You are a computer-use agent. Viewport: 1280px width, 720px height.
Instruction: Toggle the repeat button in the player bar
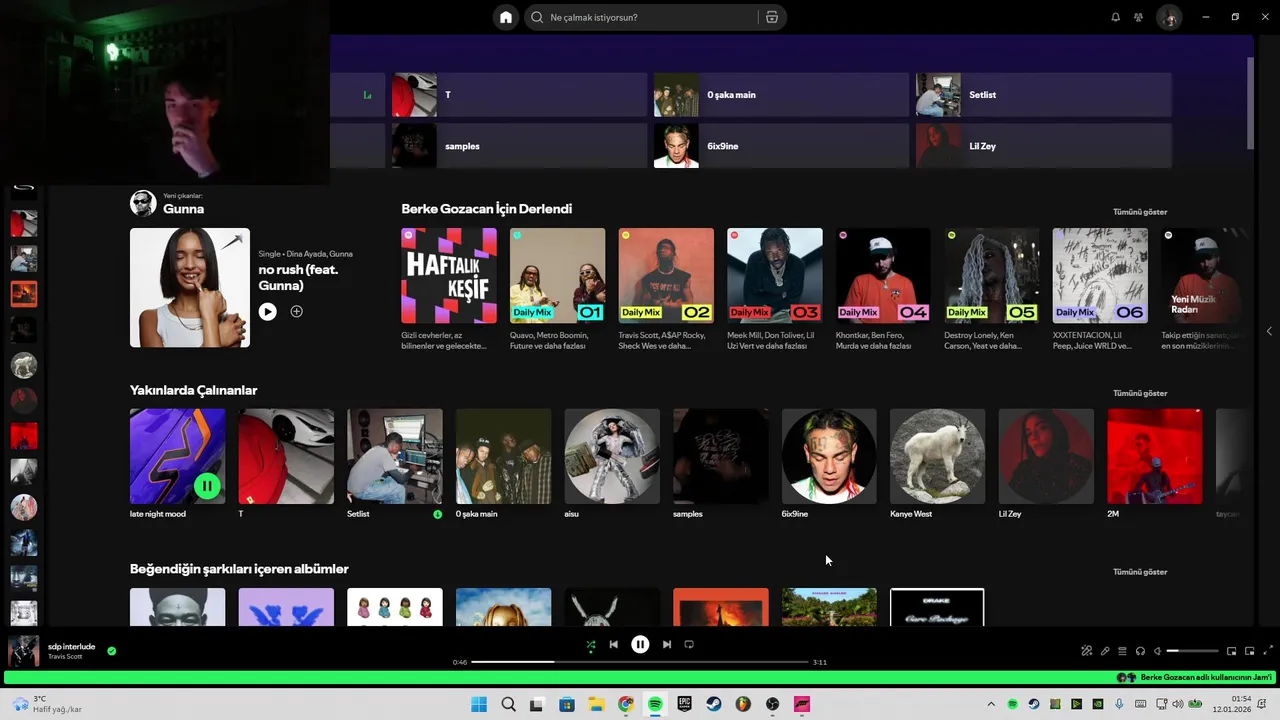click(689, 645)
